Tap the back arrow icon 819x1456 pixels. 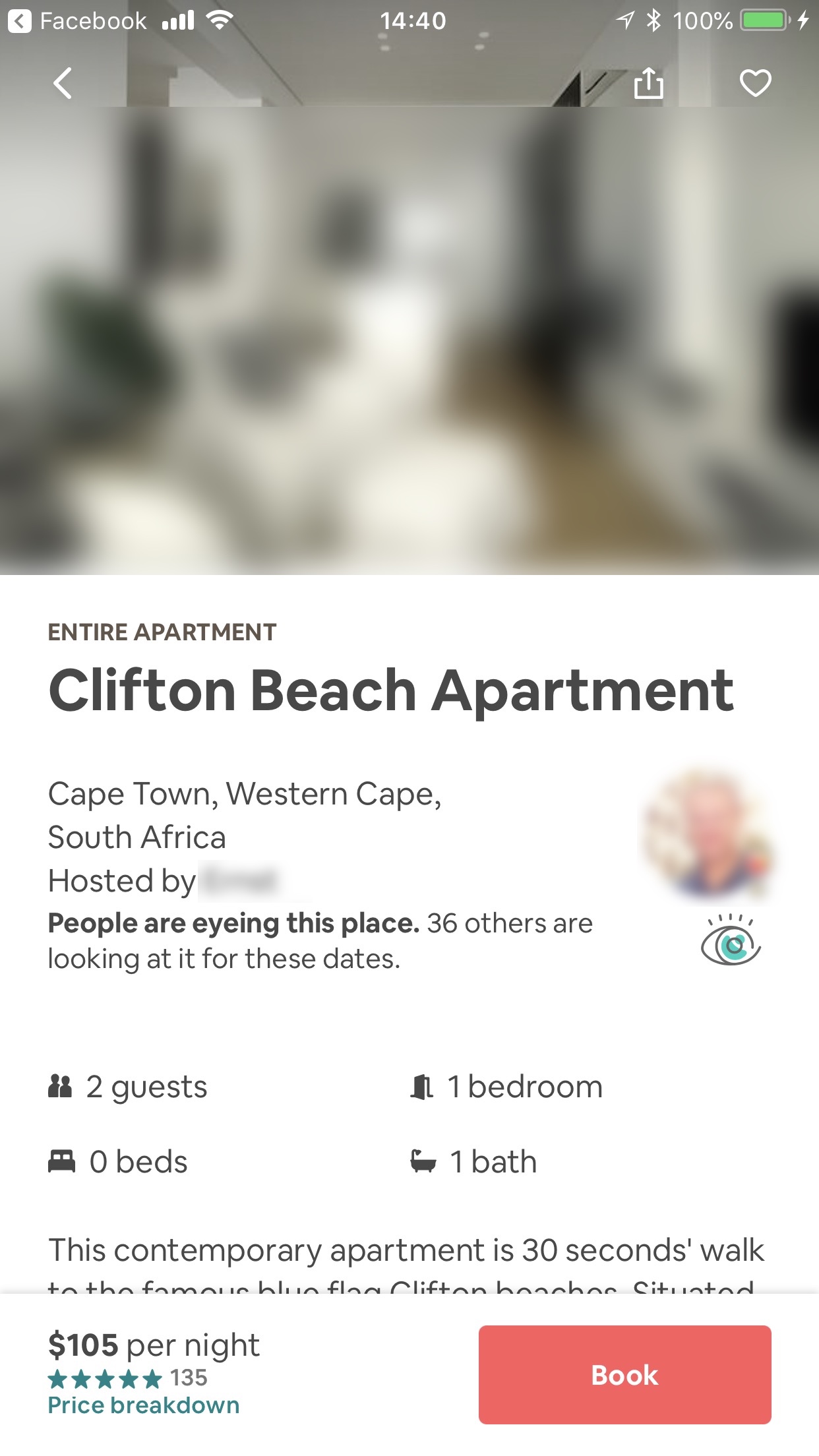63,84
